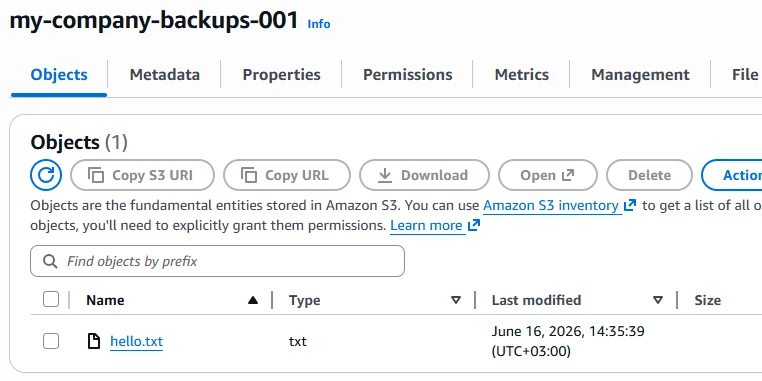
Task: Open the Metrics tab
Action: [x=522, y=75]
